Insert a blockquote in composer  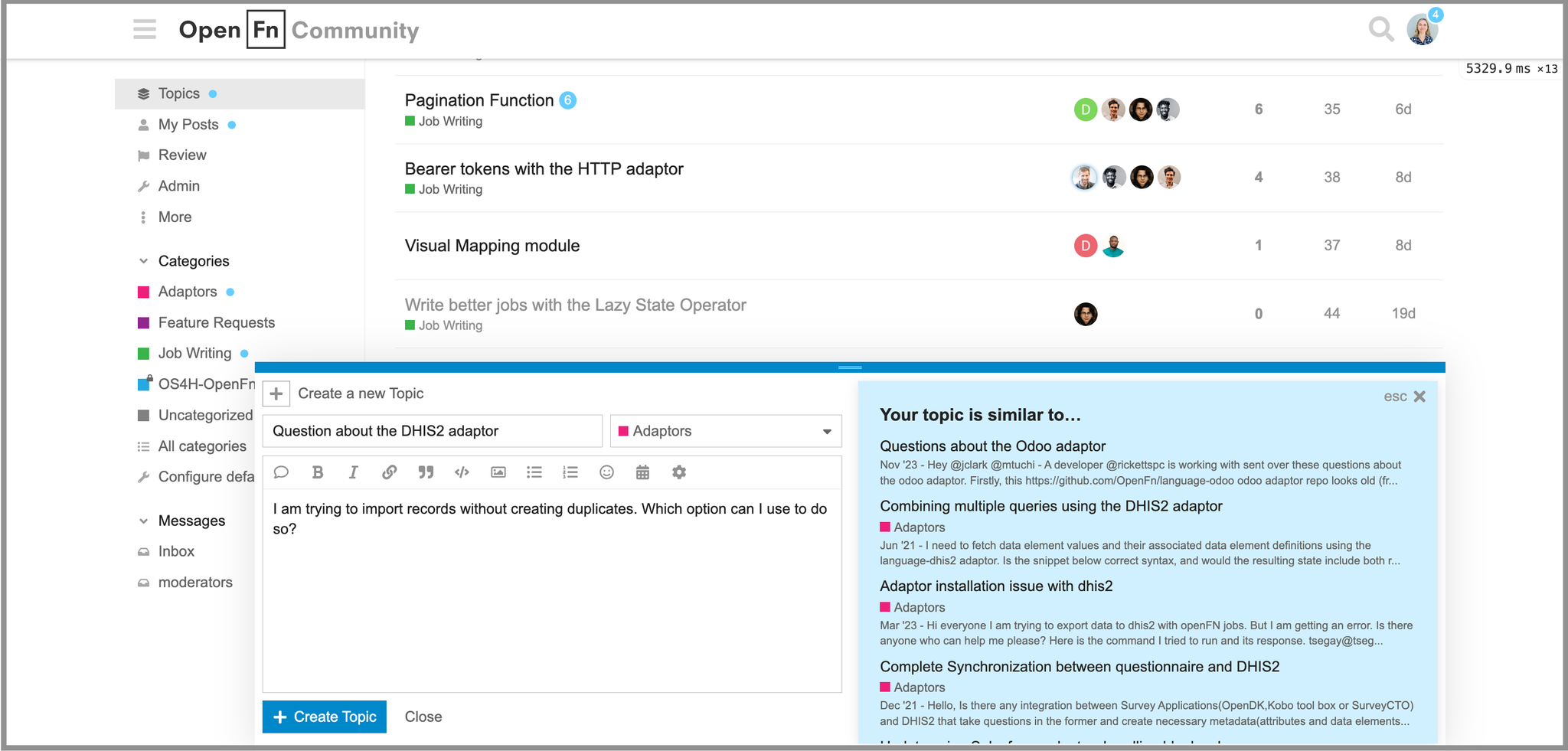point(426,472)
